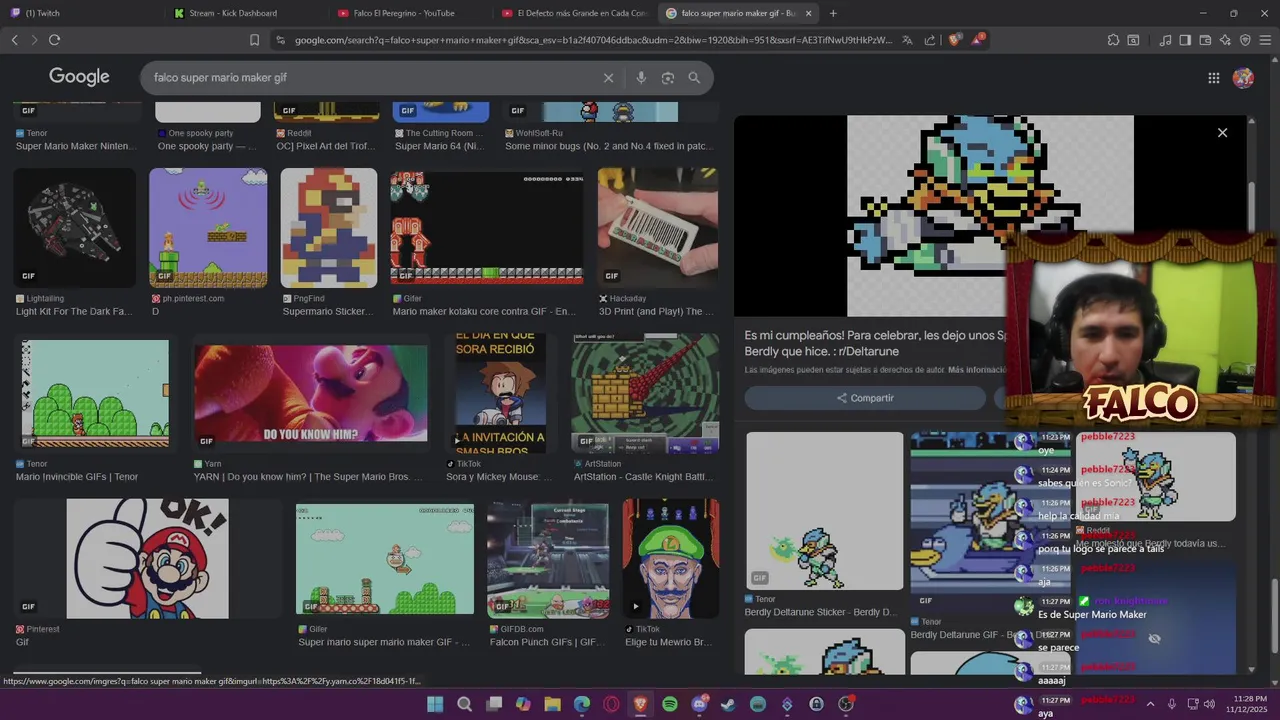Switch to 'El Defecto más Grande' tab

click(575, 13)
